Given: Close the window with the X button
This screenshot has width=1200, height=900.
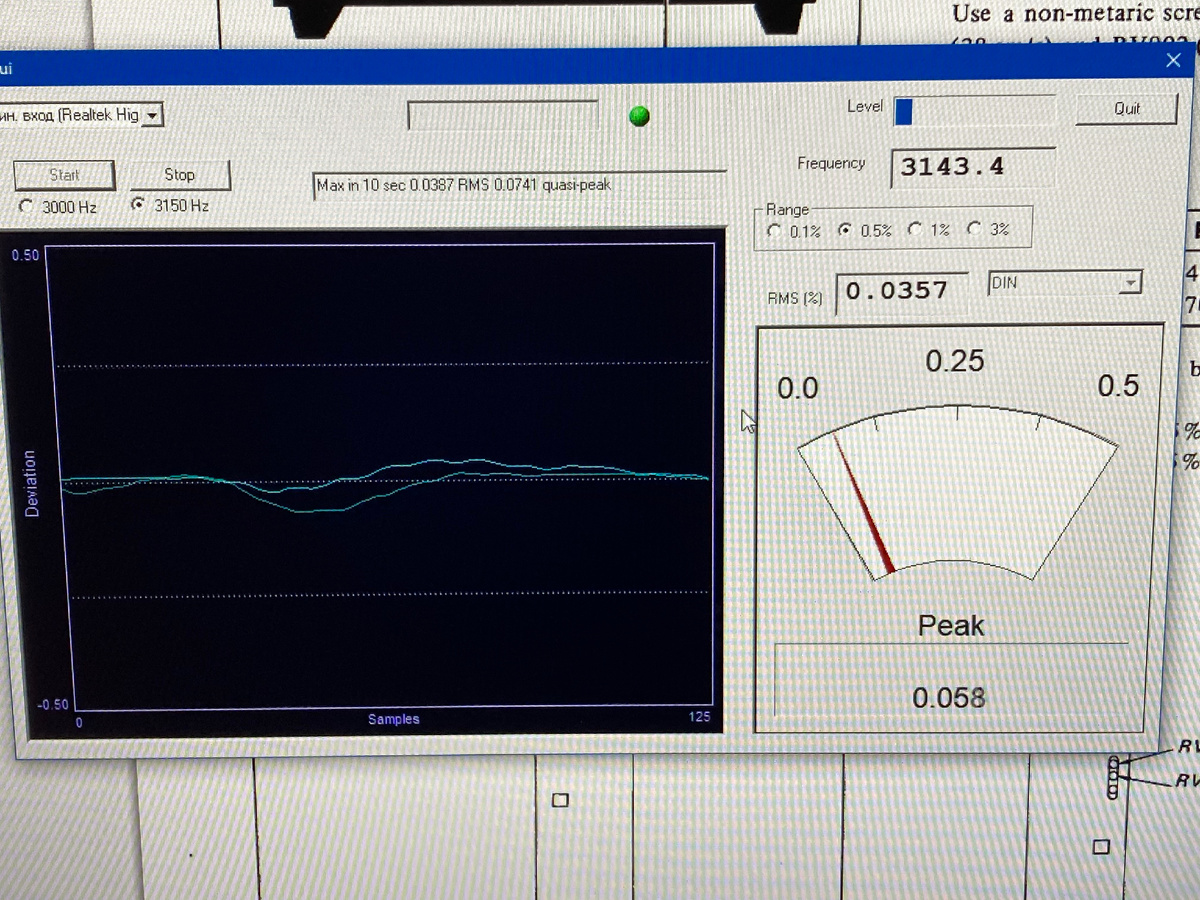Looking at the screenshot, I should click(1174, 62).
